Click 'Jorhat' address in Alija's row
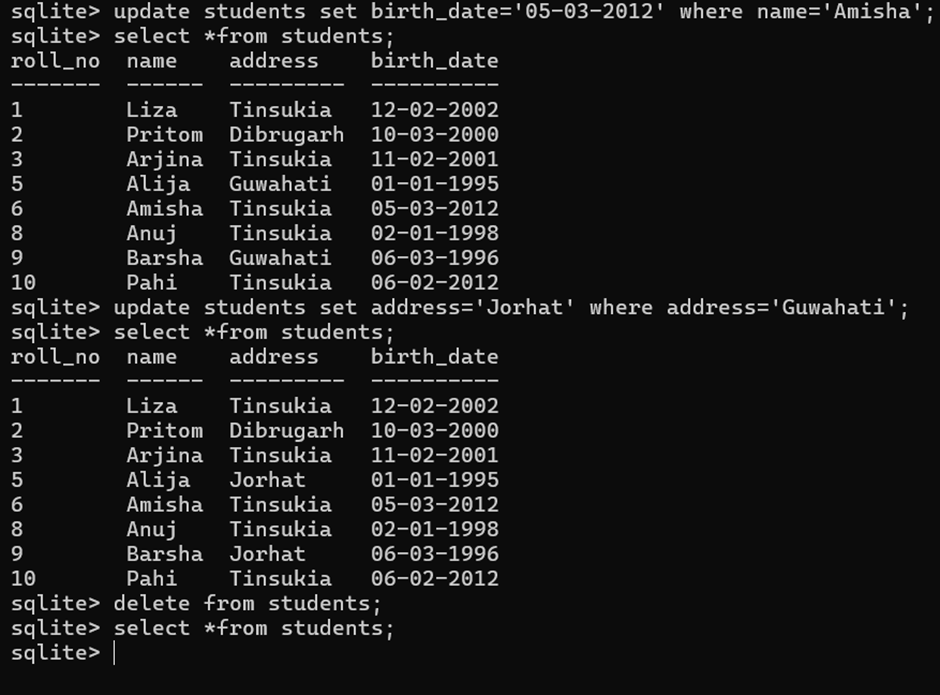The height and width of the screenshot is (695, 940). [x=267, y=480]
